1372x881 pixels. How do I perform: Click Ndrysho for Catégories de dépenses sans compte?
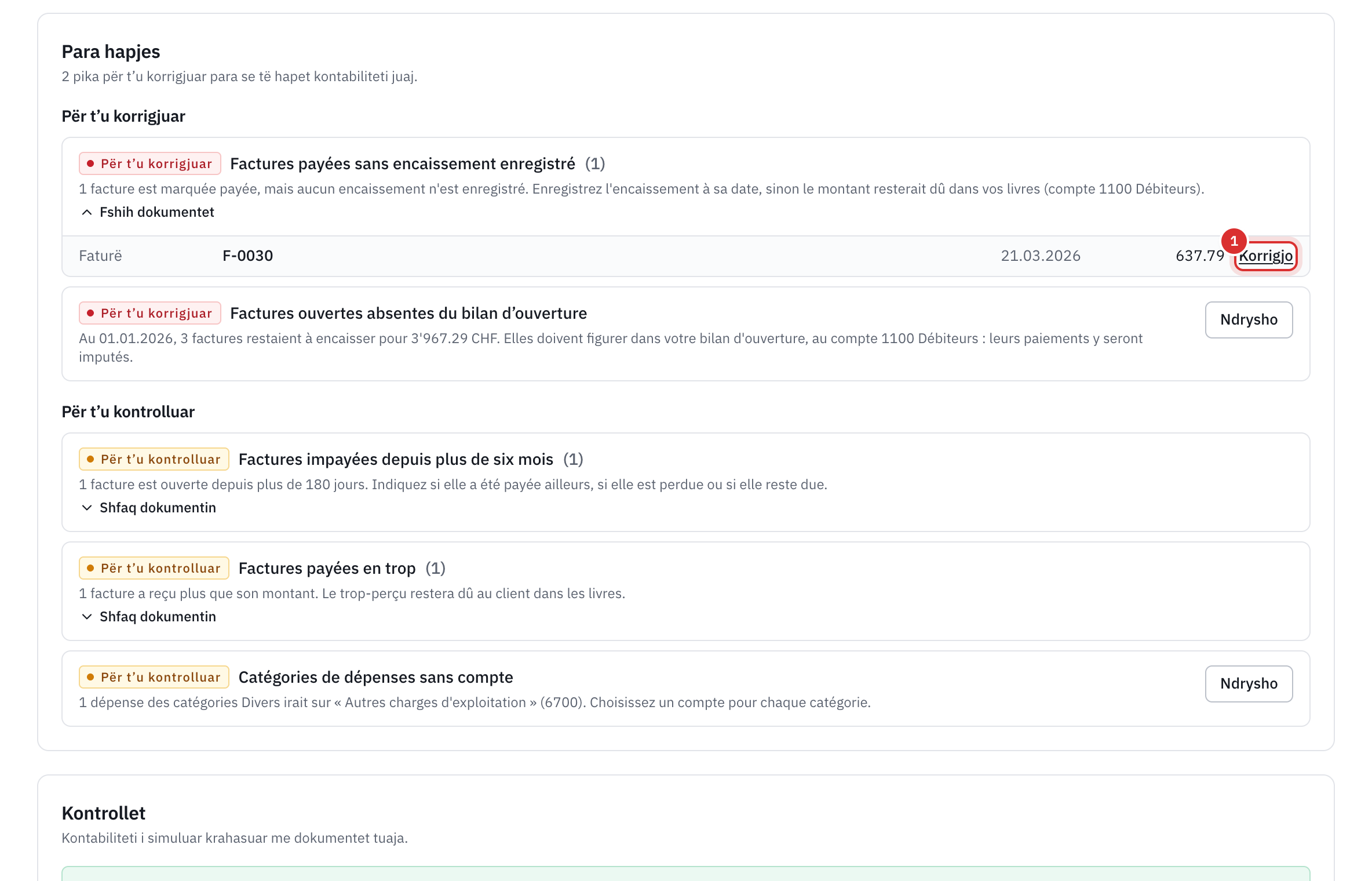[1249, 683]
